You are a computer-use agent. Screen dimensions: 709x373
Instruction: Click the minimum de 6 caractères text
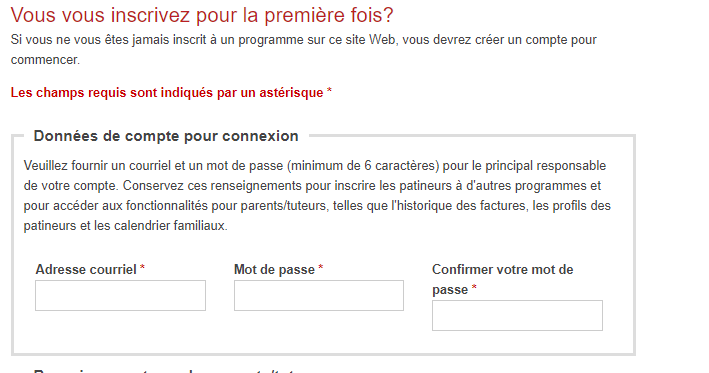click(x=364, y=166)
